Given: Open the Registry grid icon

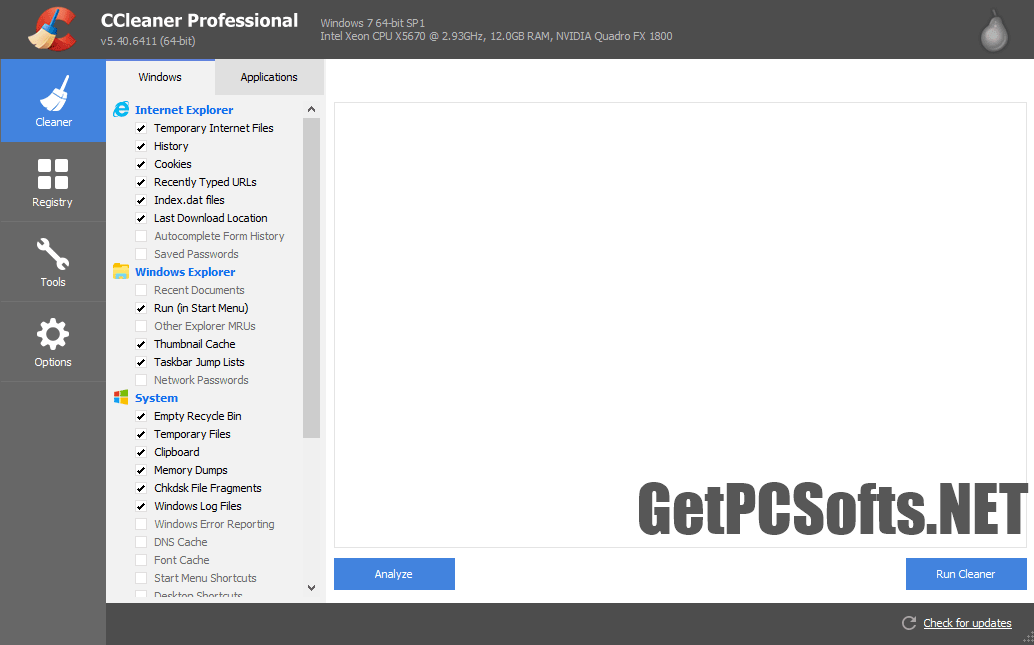Looking at the screenshot, I should coord(53,174).
